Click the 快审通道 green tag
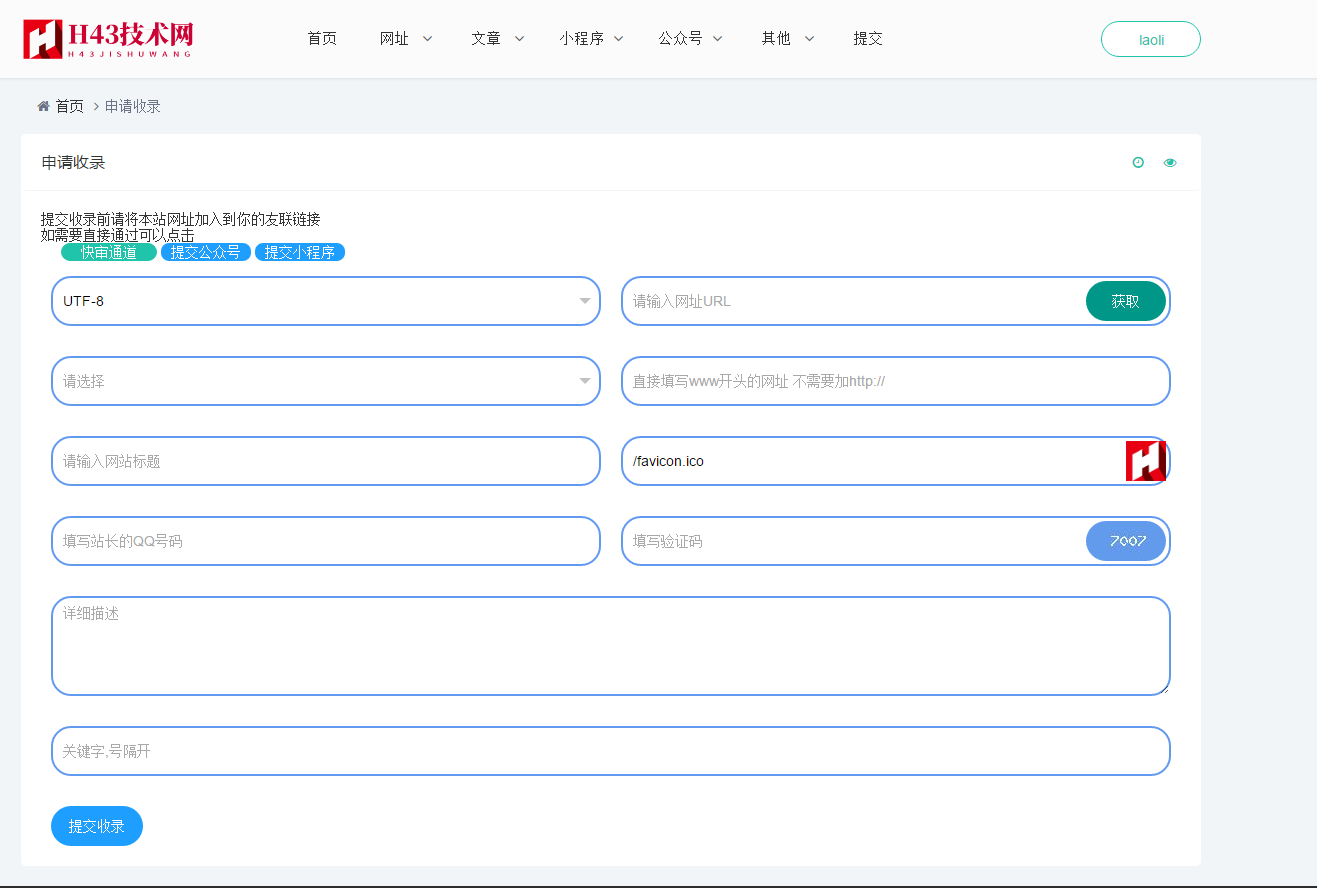 click(109, 253)
